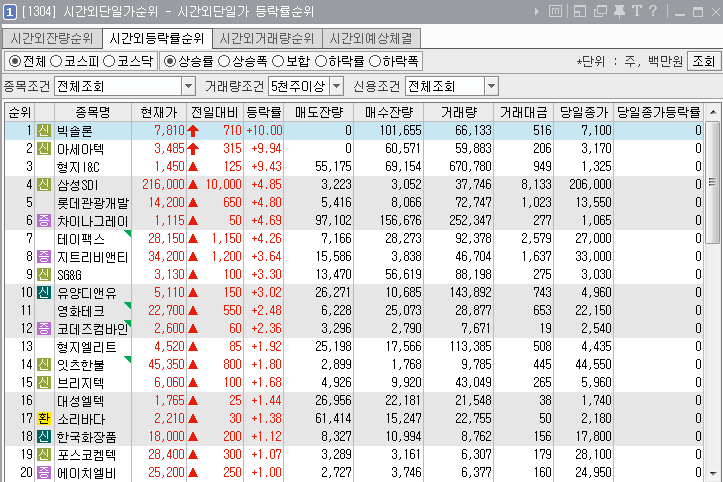The width and height of the screenshot is (723, 482).
Task: Click the play arrow icon in title bar
Action: tap(537, 11)
